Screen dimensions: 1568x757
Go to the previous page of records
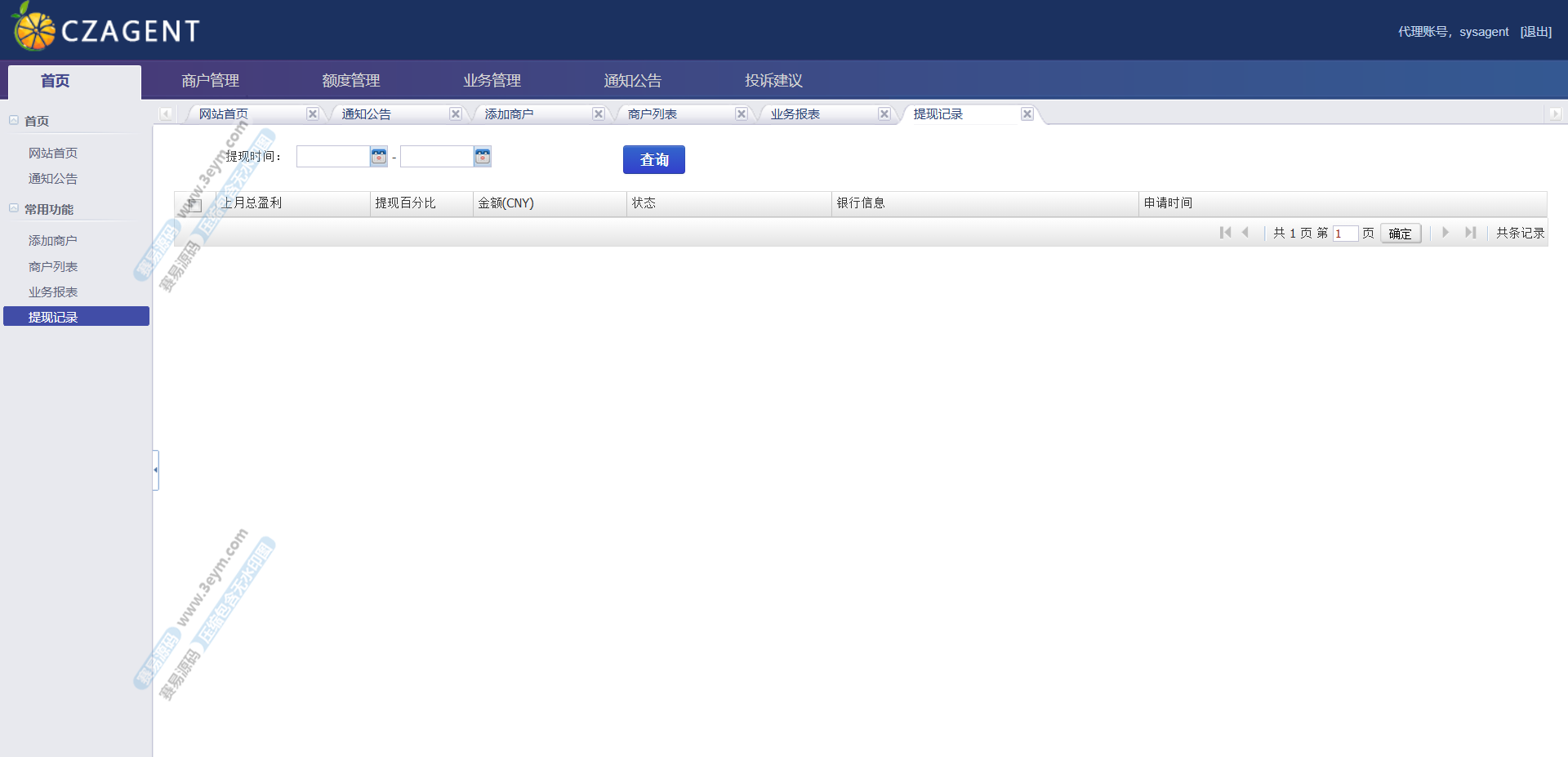click(1245, 233)
